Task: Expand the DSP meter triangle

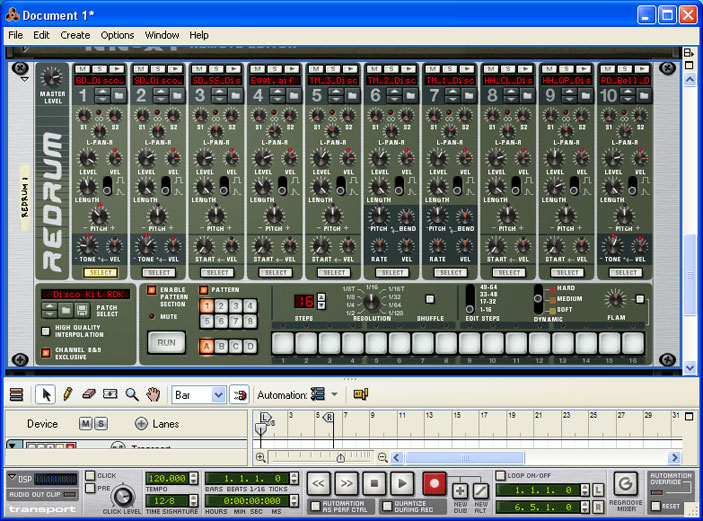Action: (x=12, y=477)
